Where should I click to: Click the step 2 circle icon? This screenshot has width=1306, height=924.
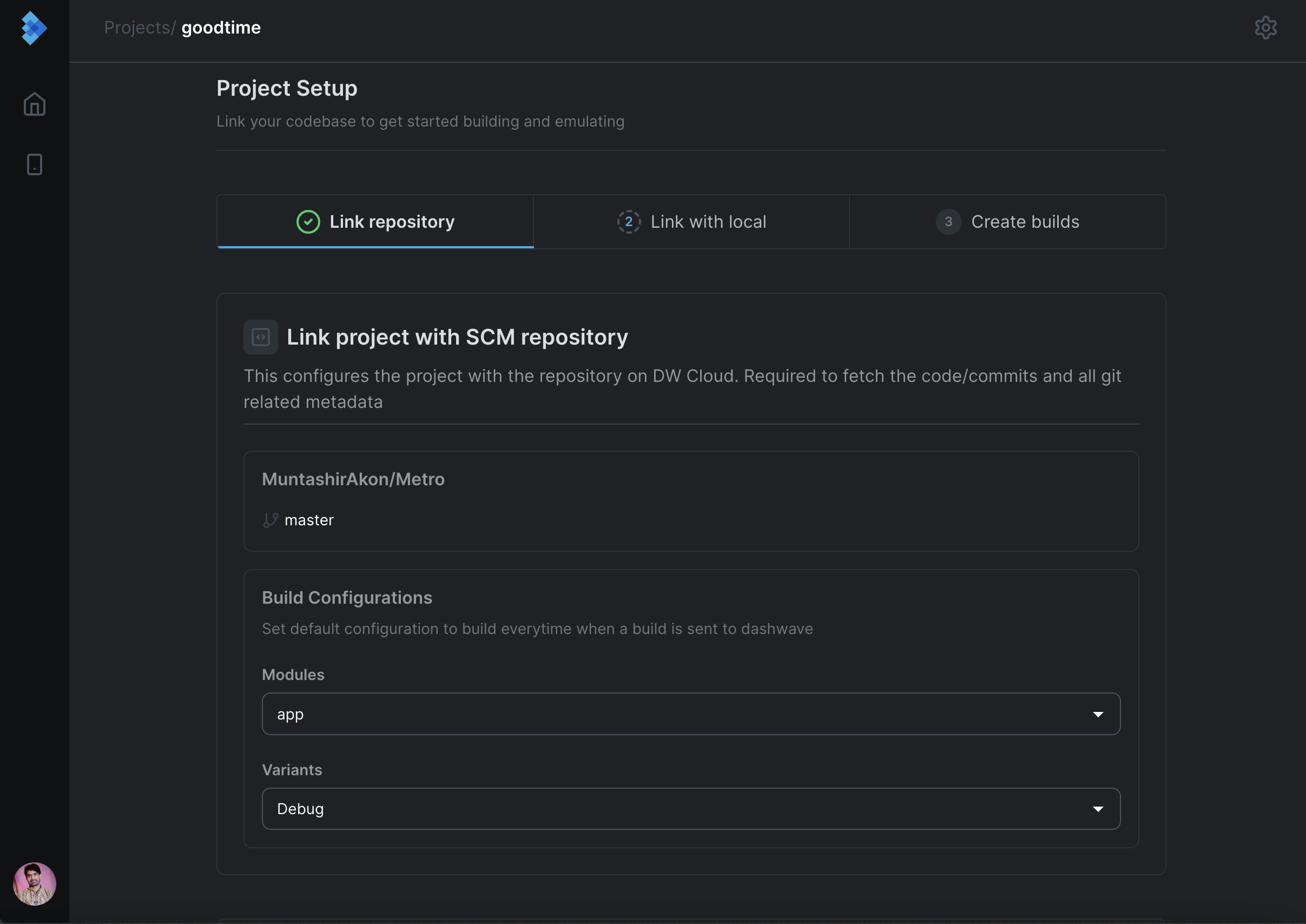point(628,222)
